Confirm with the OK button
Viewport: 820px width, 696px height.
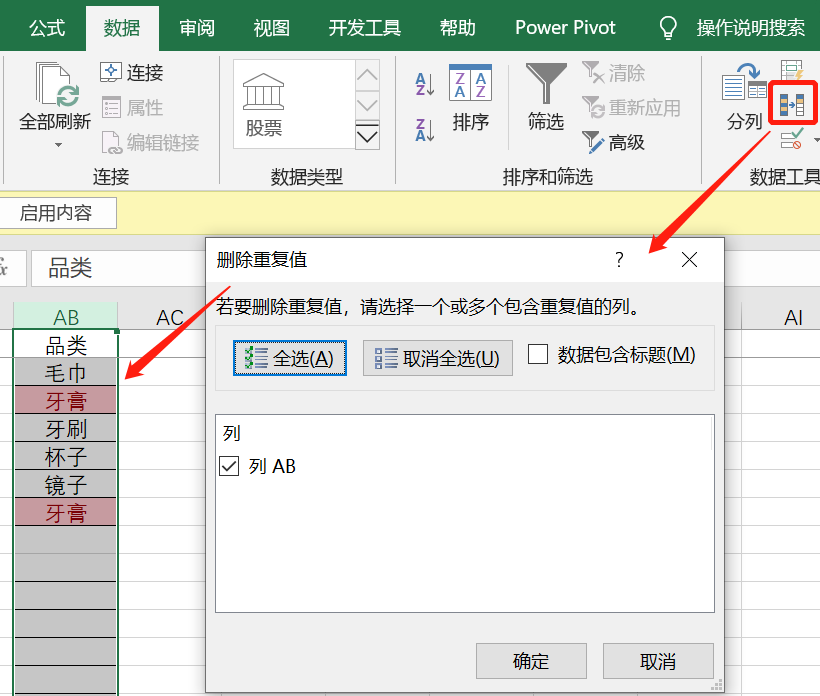click(x=531, y=661)
